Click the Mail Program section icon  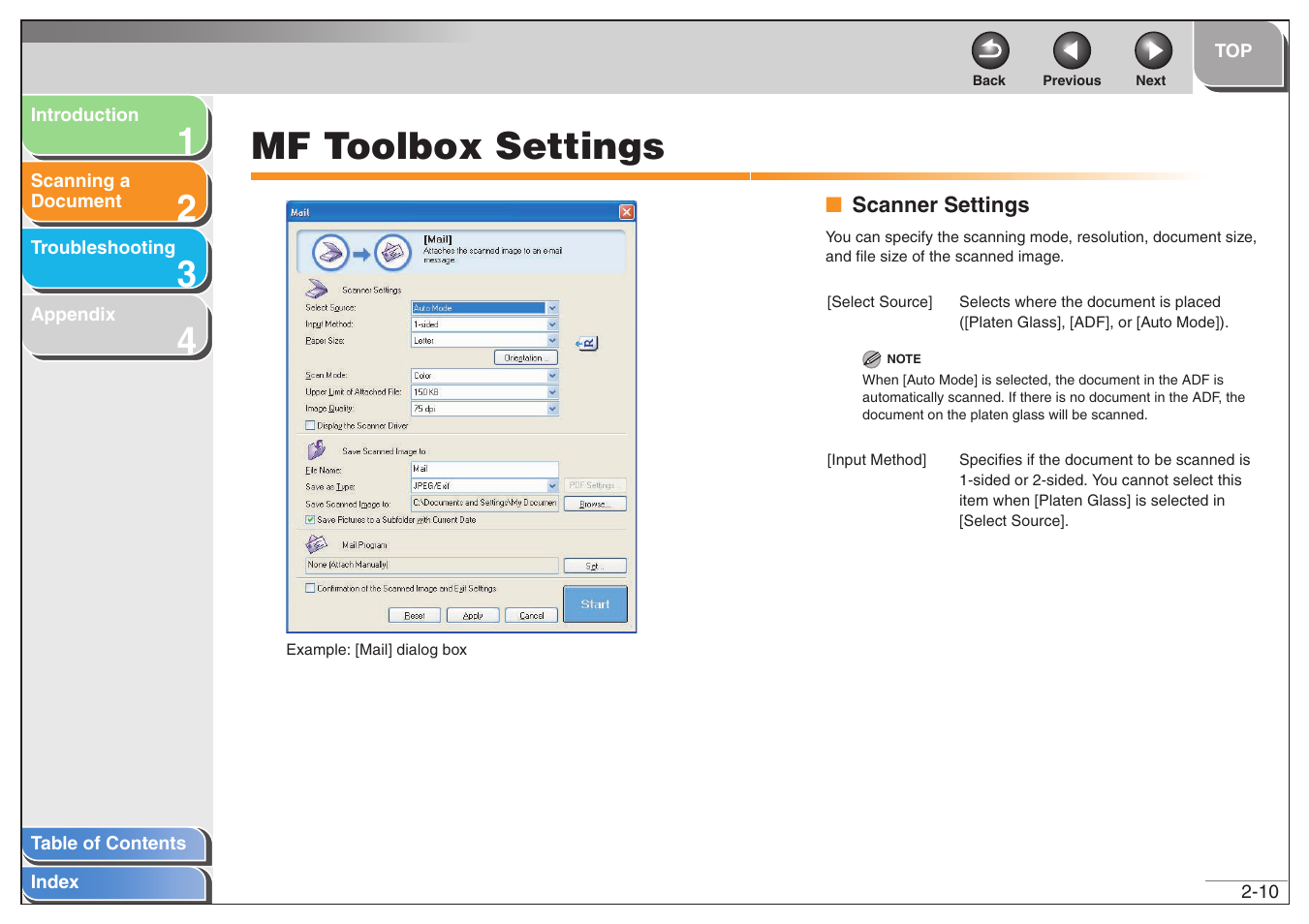(x=317, y=543)
